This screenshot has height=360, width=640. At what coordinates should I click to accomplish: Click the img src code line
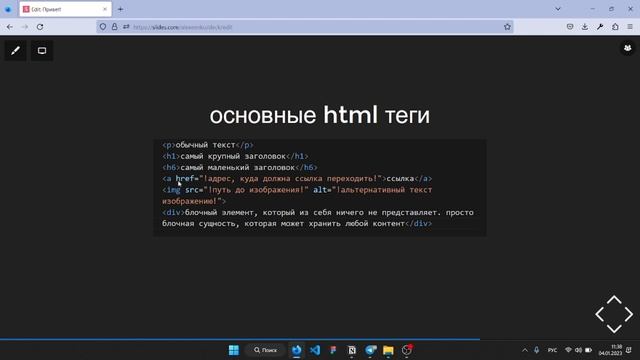pos(297,196)
